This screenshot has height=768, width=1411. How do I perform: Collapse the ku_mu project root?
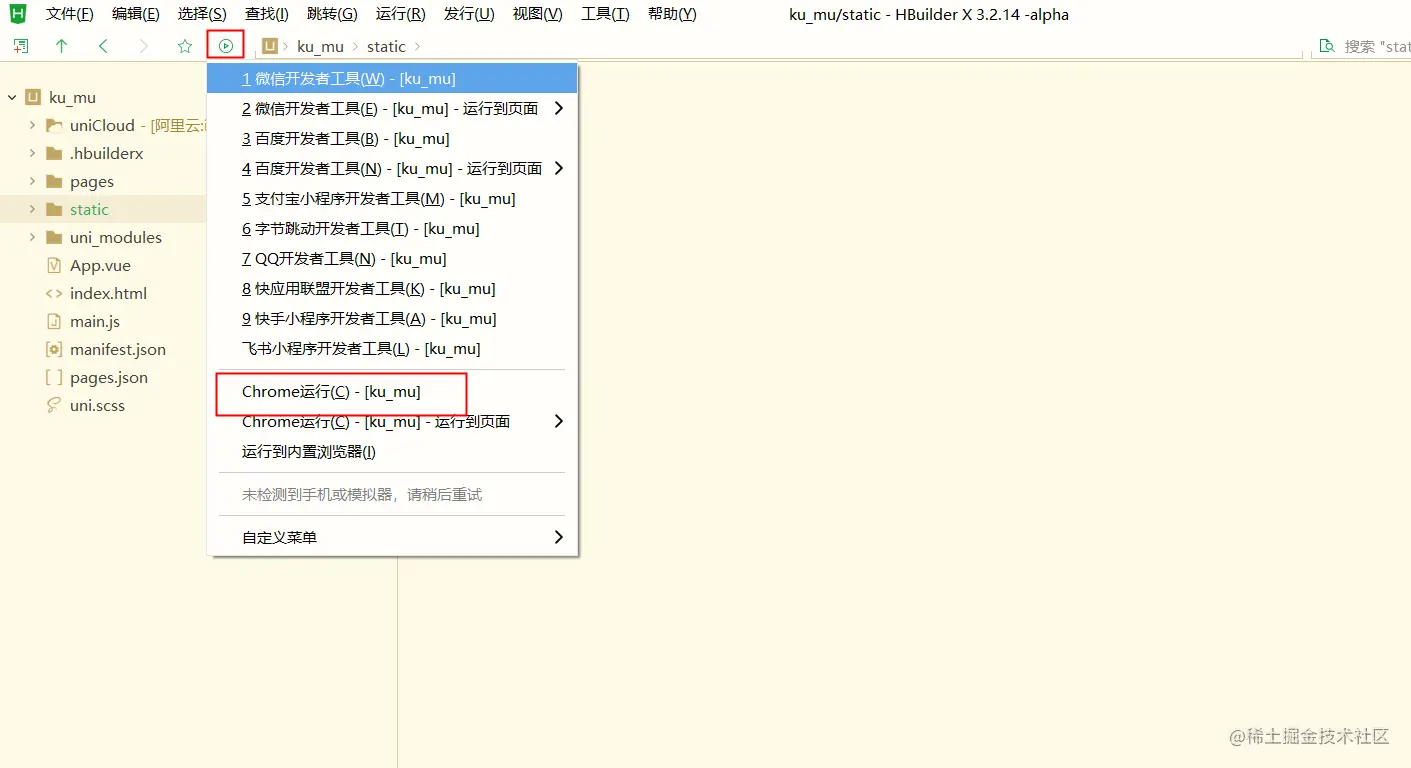point(12,97)
